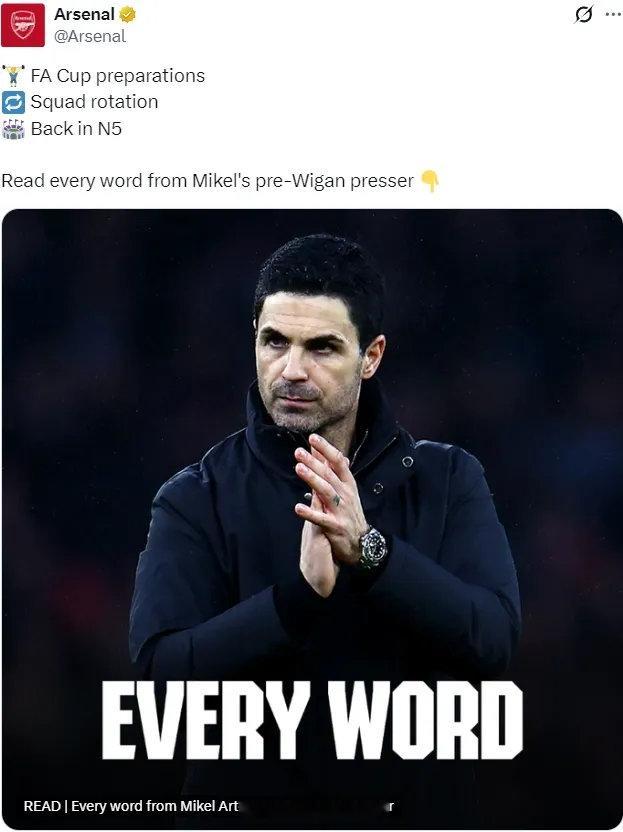Select the 'FA Cup preparations' text line

tap(118, 76)
